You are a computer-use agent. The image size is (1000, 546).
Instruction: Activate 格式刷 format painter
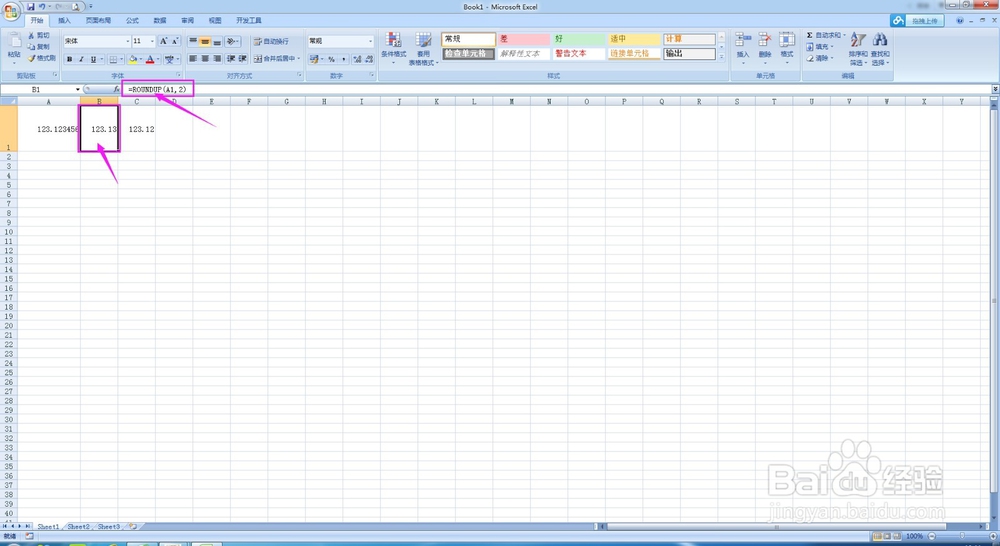(41, 58)
